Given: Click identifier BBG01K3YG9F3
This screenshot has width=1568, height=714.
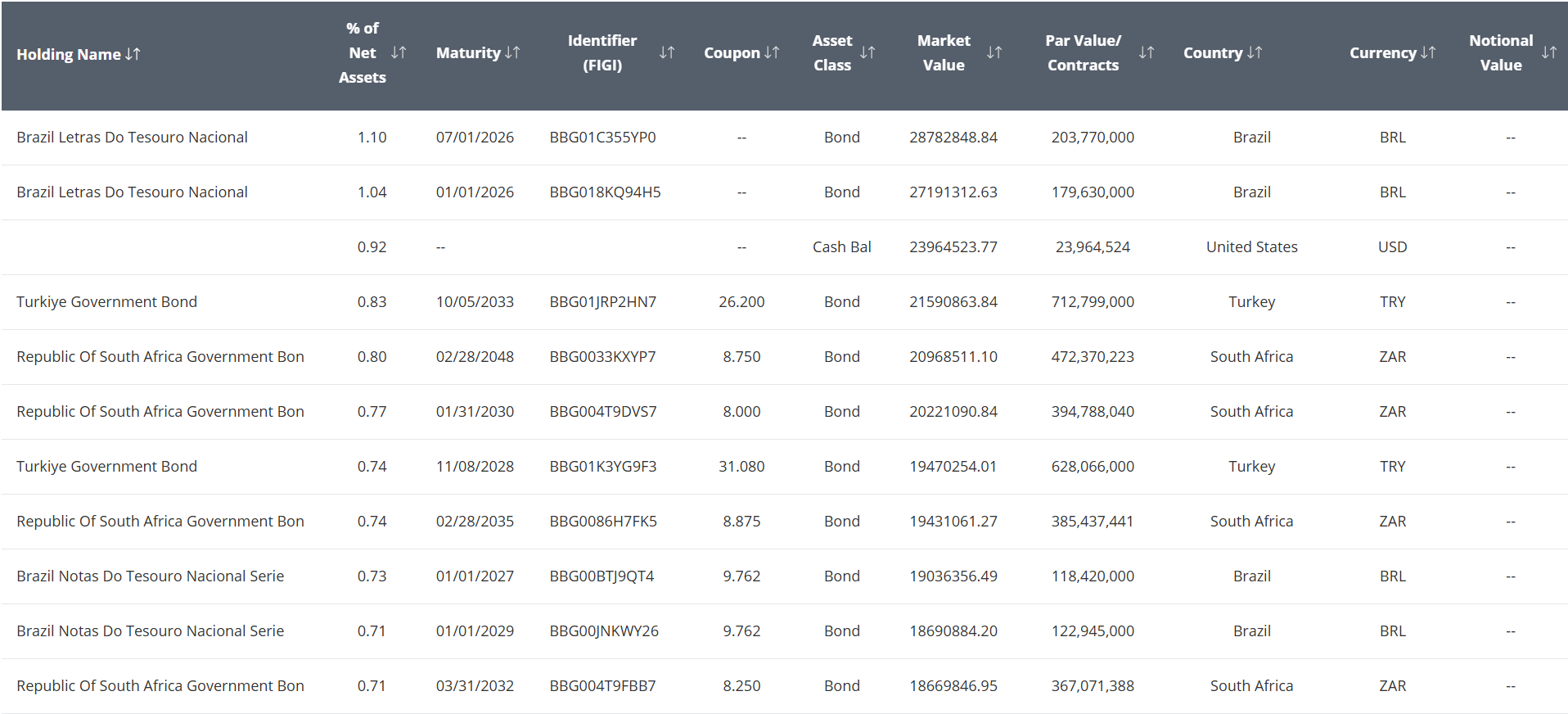Looking at the screenshot, I should click(x=603, y=466).
